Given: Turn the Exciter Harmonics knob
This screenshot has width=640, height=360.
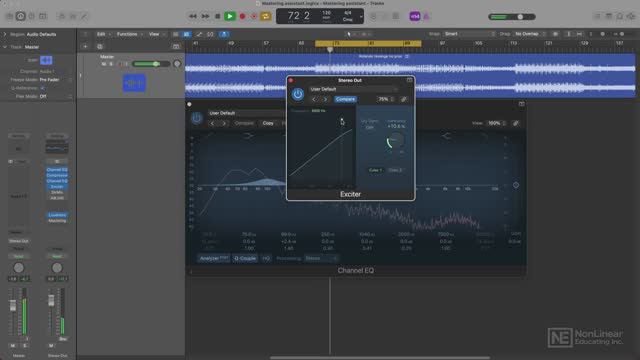Looking at the screenshot, I should tap(395, 141).
